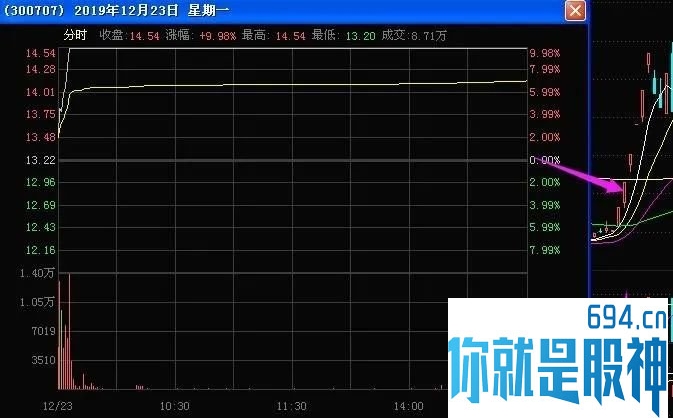Click time axis label 14:00
673x418 pixels.
click(409, 406)
